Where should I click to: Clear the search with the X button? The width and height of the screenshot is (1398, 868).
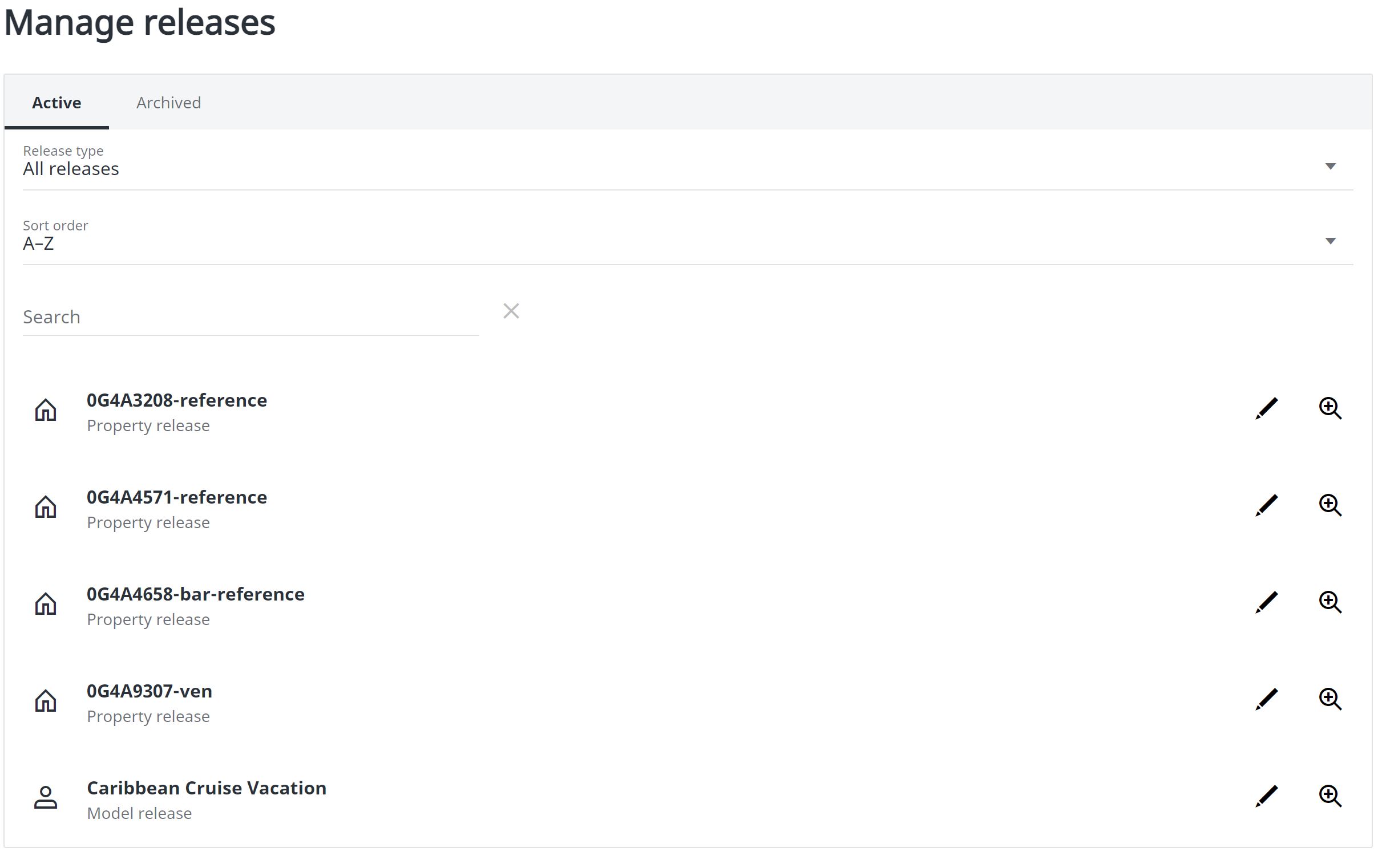point(511,311)
